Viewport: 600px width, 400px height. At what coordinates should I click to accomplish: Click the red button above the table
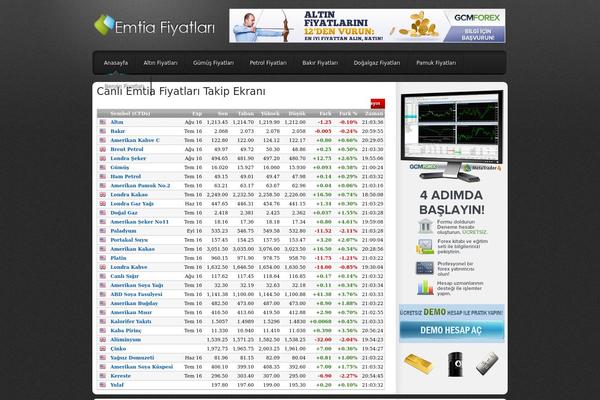378,103
